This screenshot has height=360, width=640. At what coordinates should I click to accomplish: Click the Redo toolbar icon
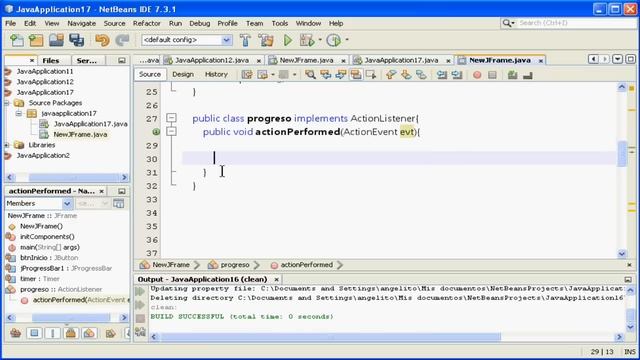click(x=122, y=40)
